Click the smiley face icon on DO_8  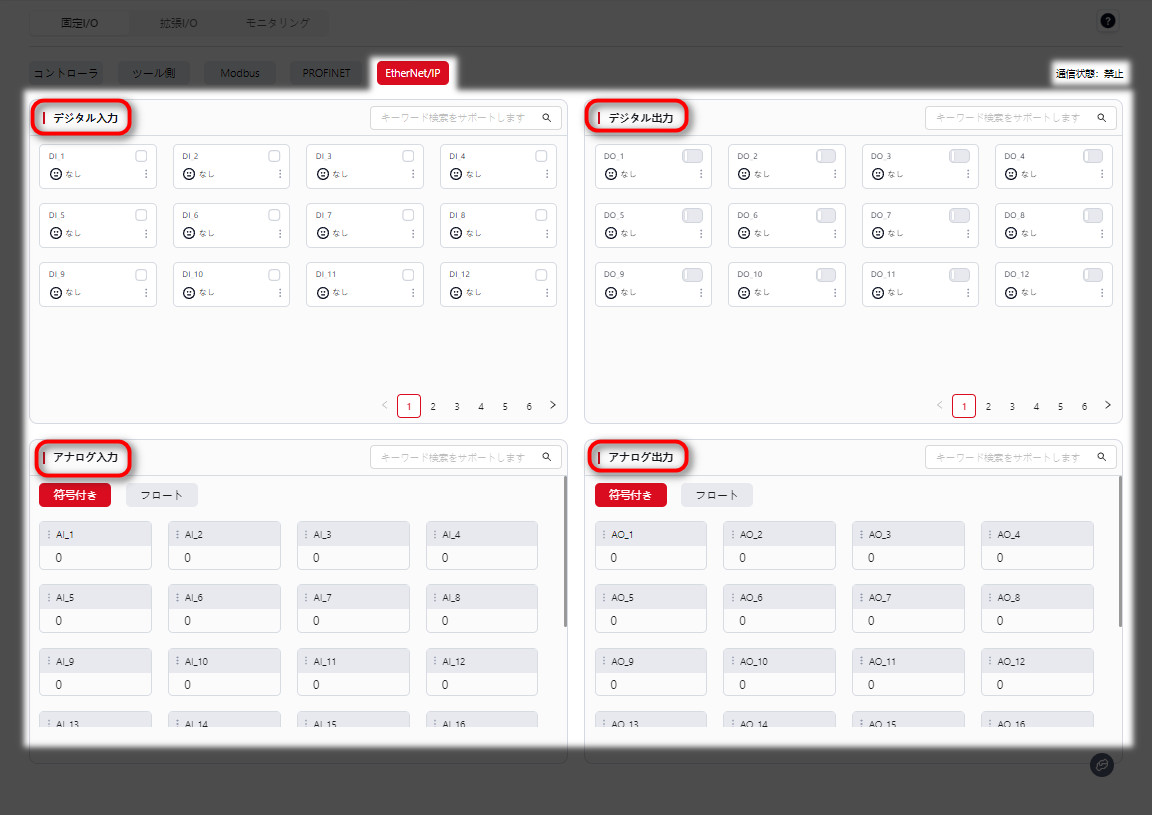(x=1011, y=233)
